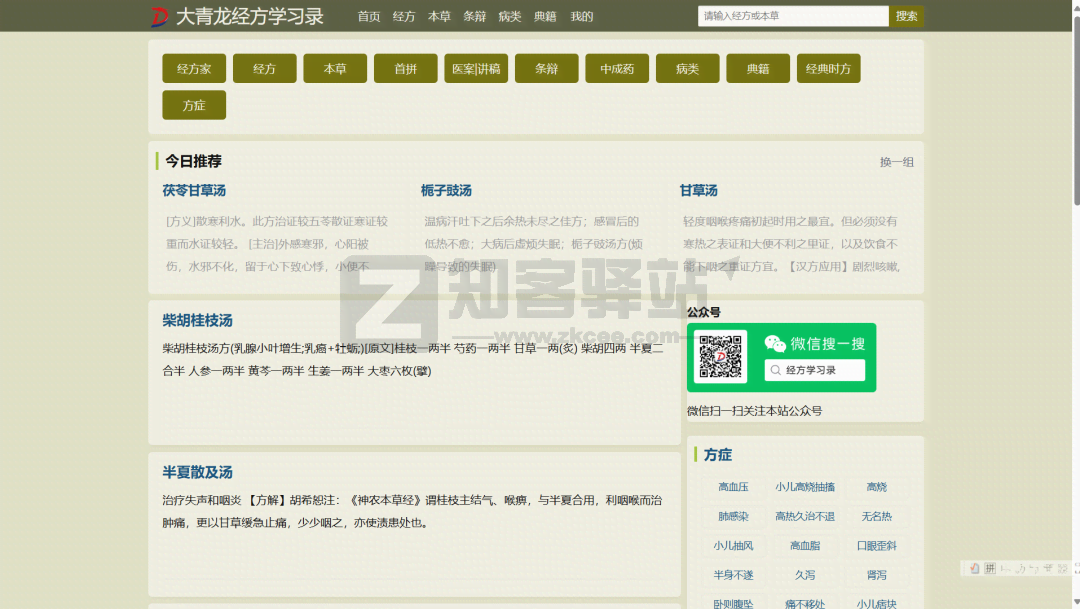The width and height of the screenshot is (1080, 609).
Task: Click 换一组 to refresh recommendations
Action: click(x=896, y=162)
